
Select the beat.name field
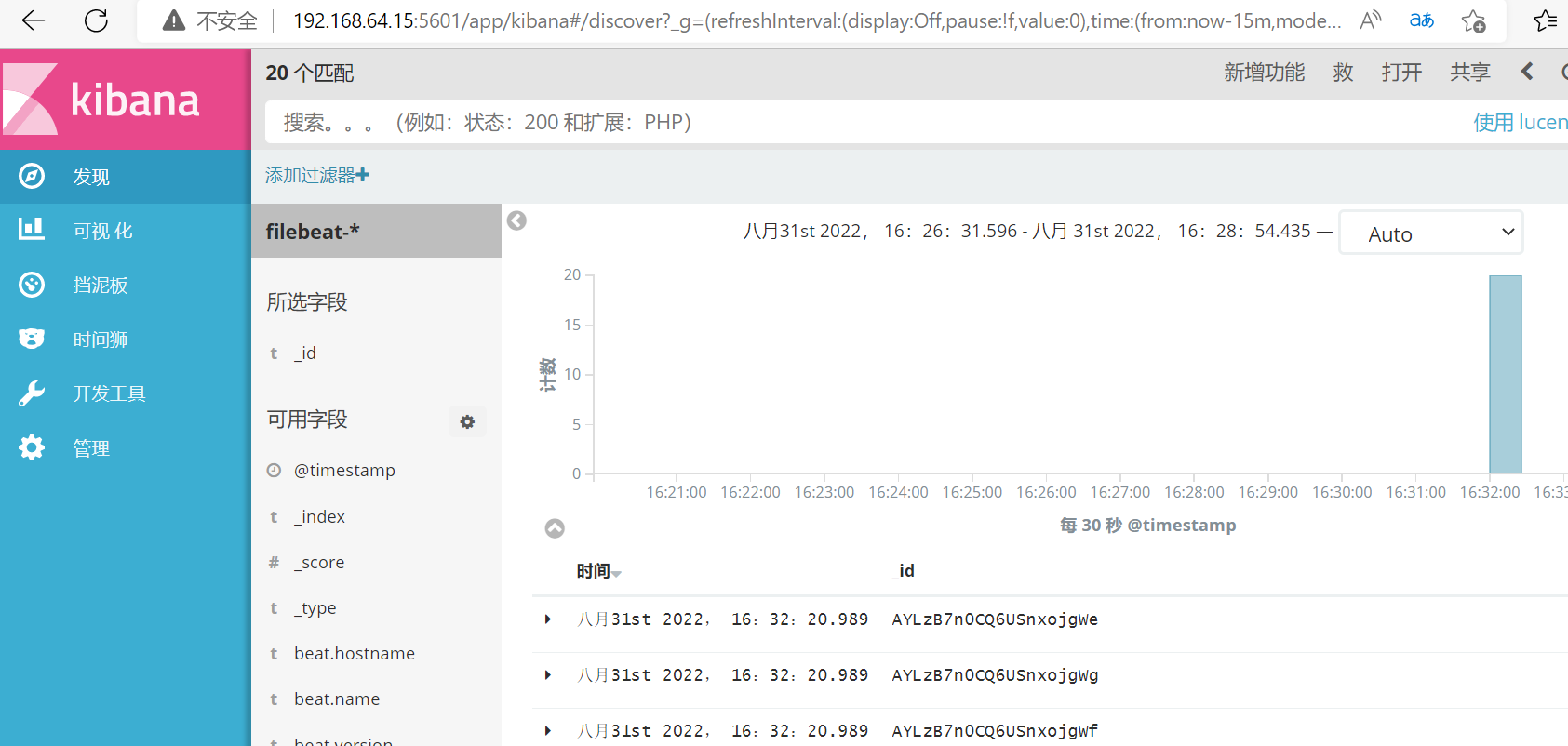pos(337,699)
